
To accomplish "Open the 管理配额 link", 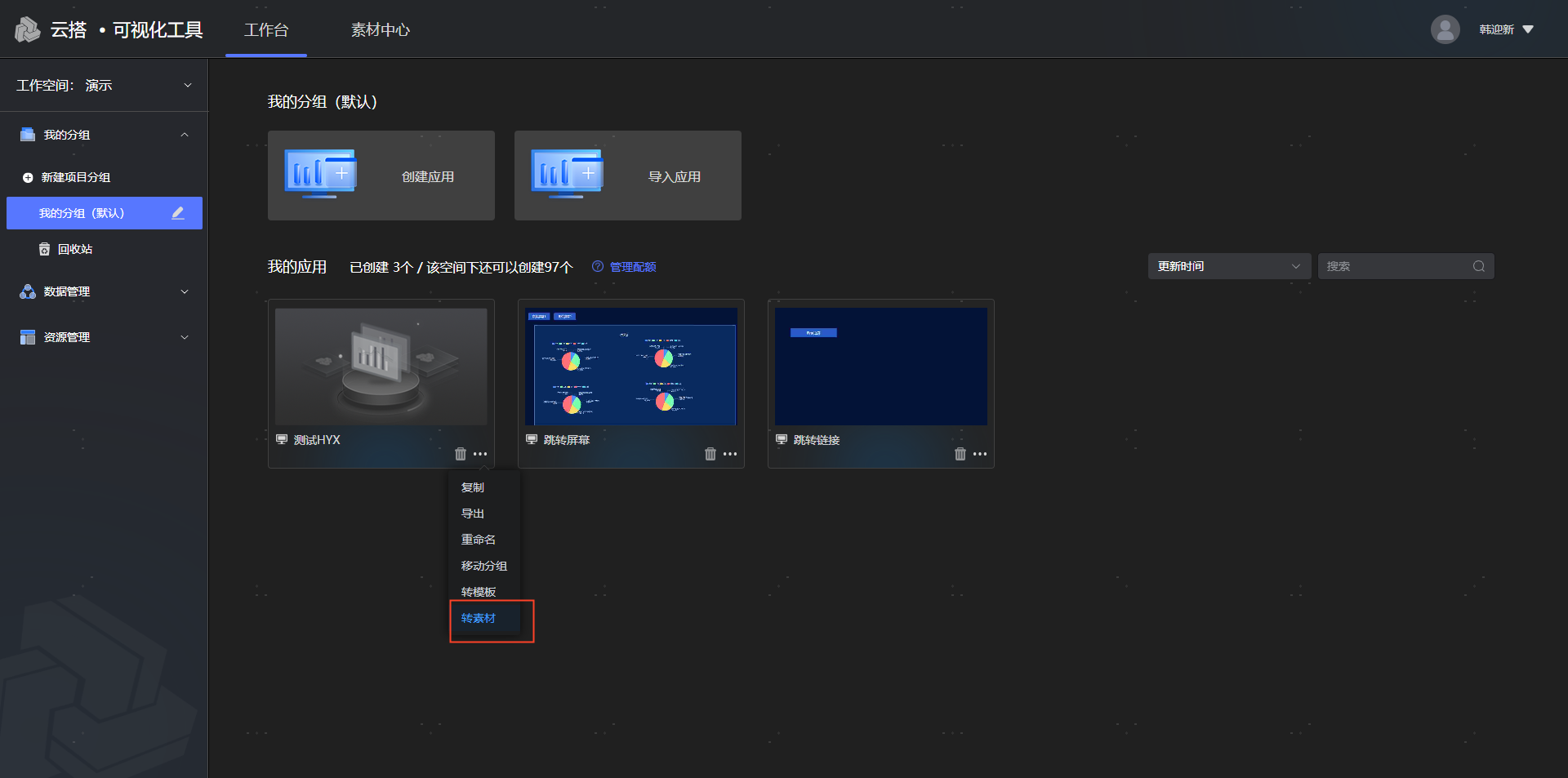I will pyautogui.click(x=633, y=267).
